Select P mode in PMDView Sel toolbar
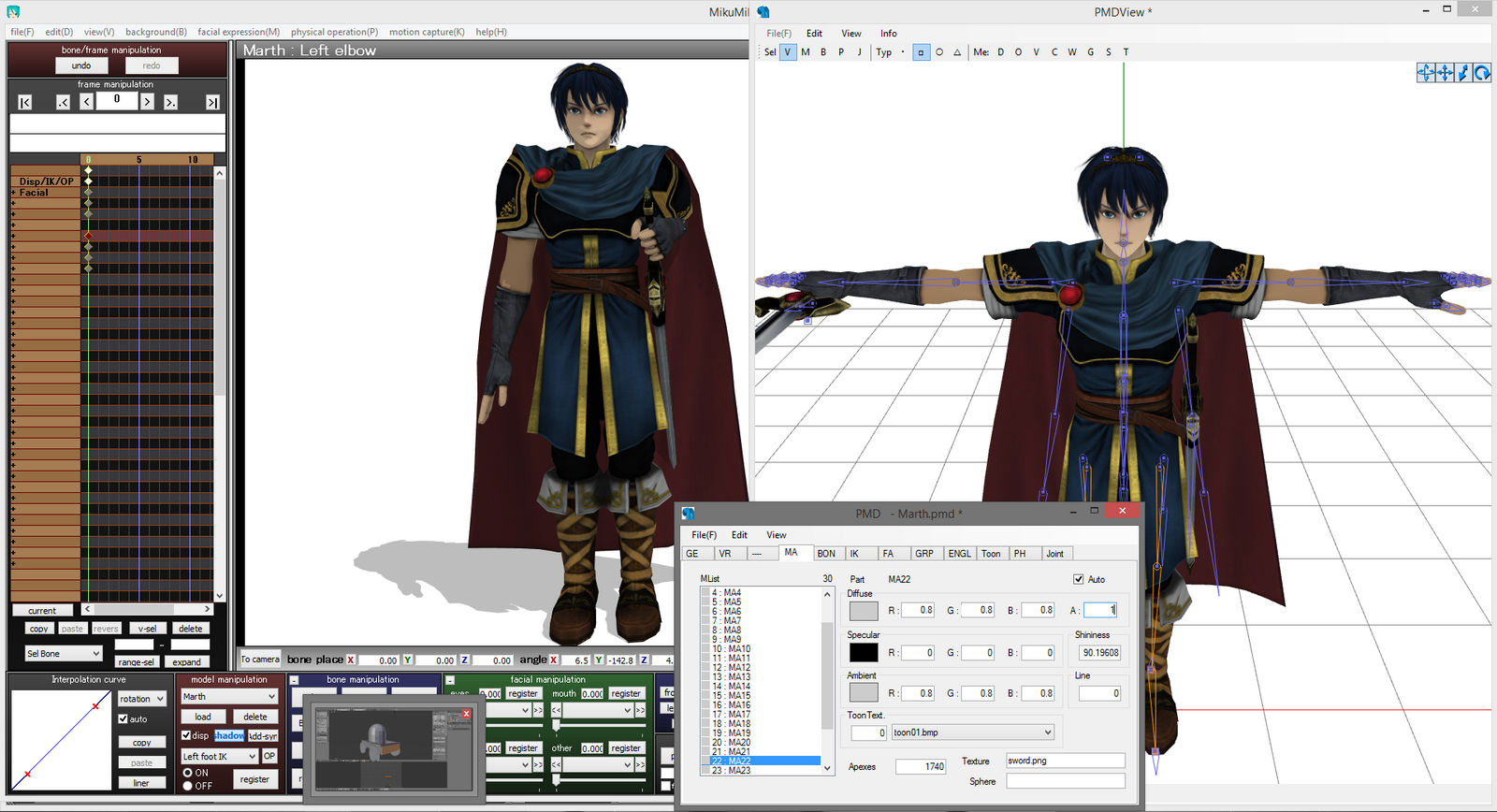This screenshot has height=812, width=1497. 841,52
